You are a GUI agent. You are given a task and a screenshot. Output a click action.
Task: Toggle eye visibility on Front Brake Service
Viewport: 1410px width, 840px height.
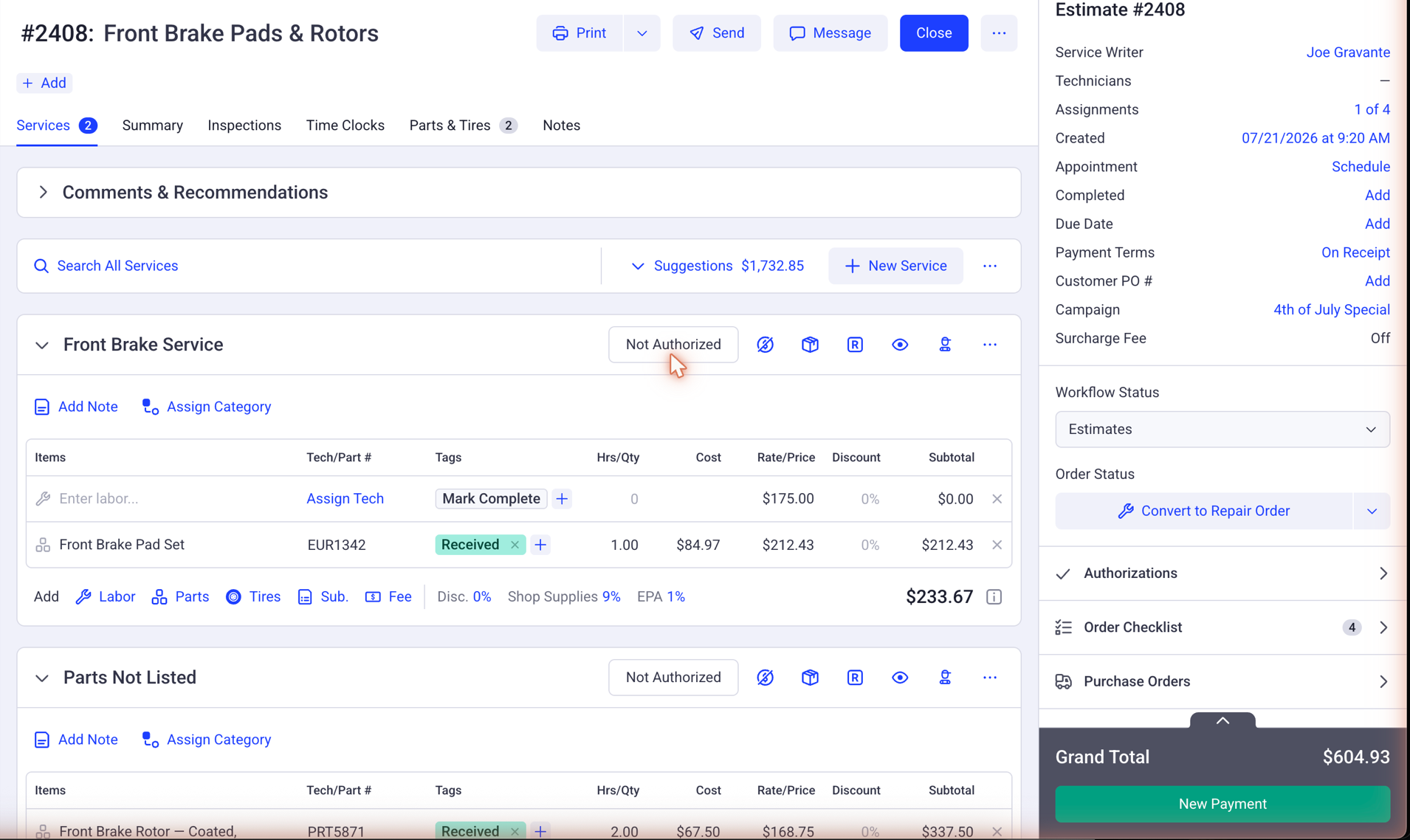(900, 345)
